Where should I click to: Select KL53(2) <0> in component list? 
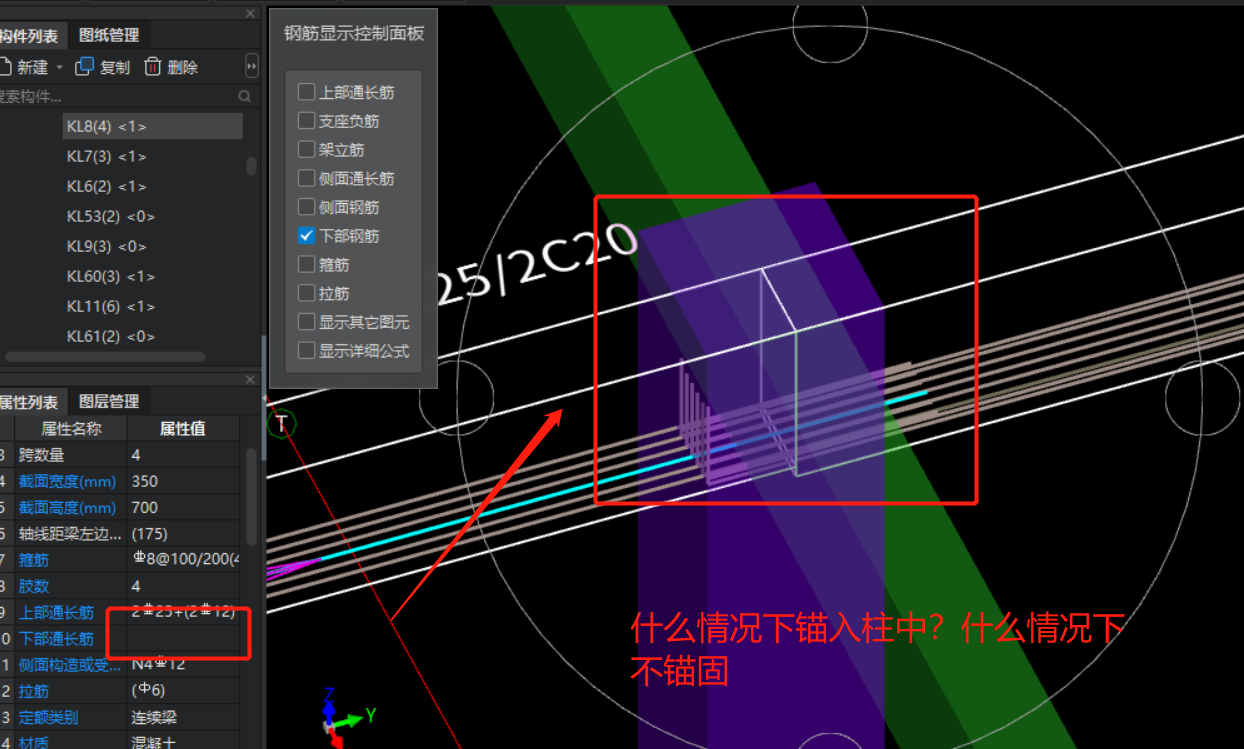tap(111, 216)
